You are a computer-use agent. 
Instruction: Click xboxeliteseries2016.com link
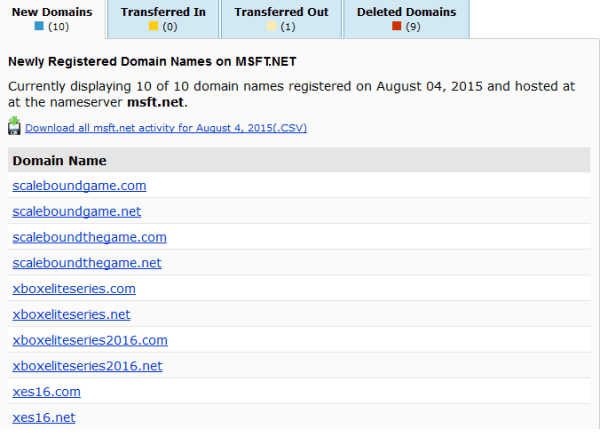click(x=90, y=340)
